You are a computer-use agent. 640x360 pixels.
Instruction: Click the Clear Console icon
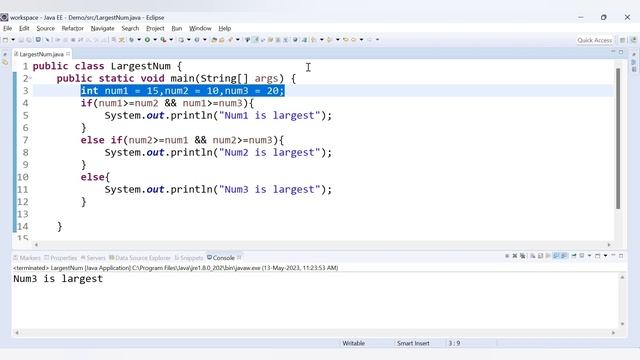coord(533,256)
